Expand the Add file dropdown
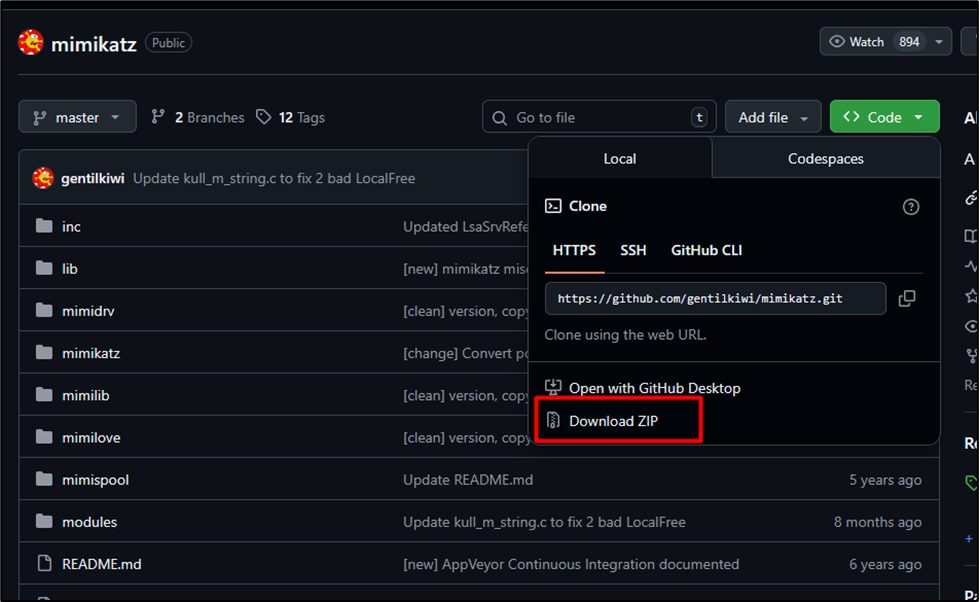Screen dimensions: 979x602 pyautogui.click(x=773, y=117)
